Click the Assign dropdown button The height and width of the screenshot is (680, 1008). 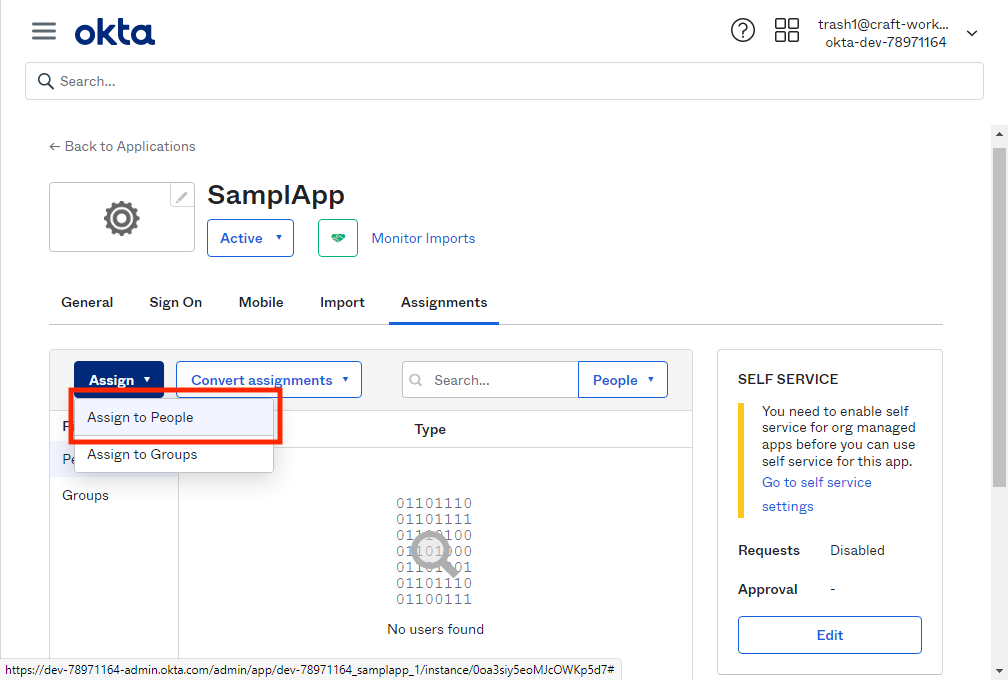(119, 379)
